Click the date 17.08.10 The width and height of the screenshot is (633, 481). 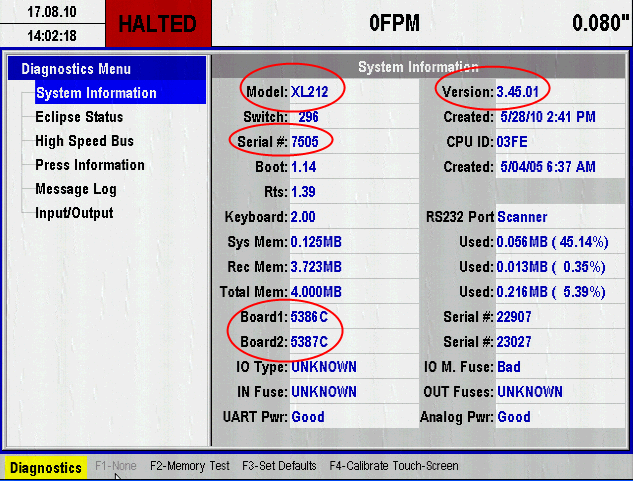click(x=52, y=12)
